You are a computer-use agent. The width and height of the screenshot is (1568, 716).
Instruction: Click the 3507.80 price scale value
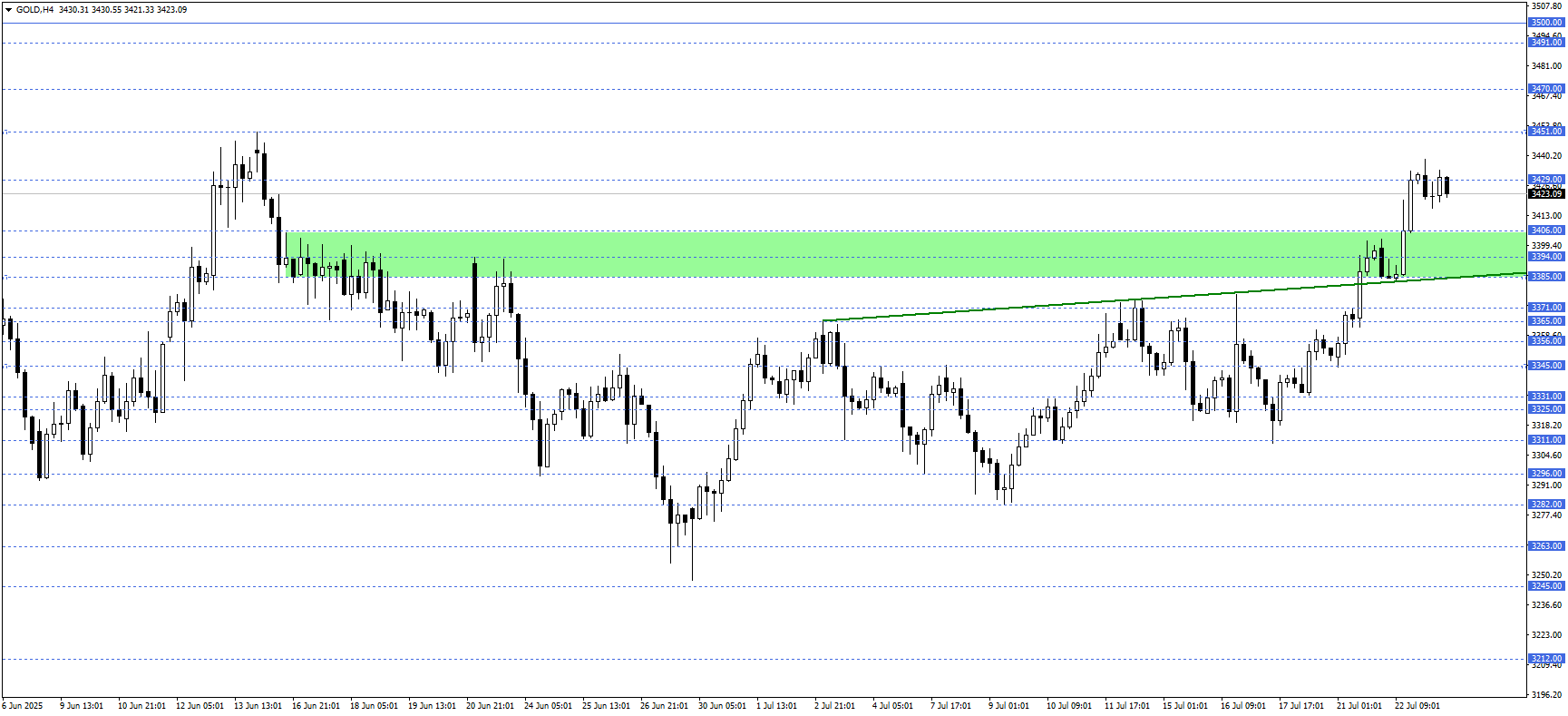1546,6
